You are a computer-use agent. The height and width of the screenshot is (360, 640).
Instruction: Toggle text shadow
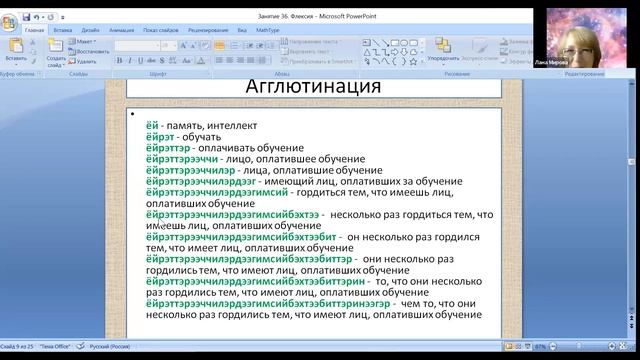click(162, 60)
